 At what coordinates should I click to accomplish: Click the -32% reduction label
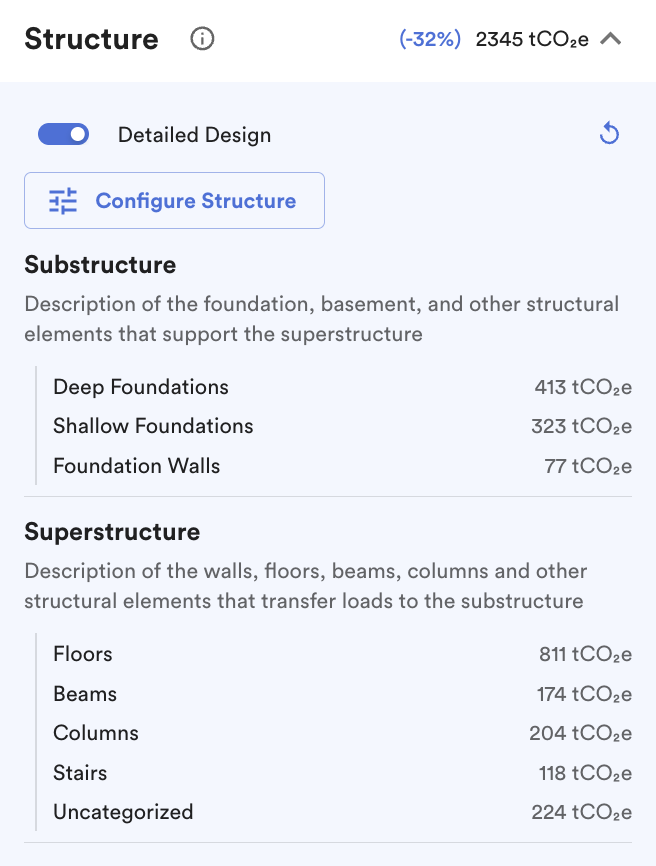430,40
